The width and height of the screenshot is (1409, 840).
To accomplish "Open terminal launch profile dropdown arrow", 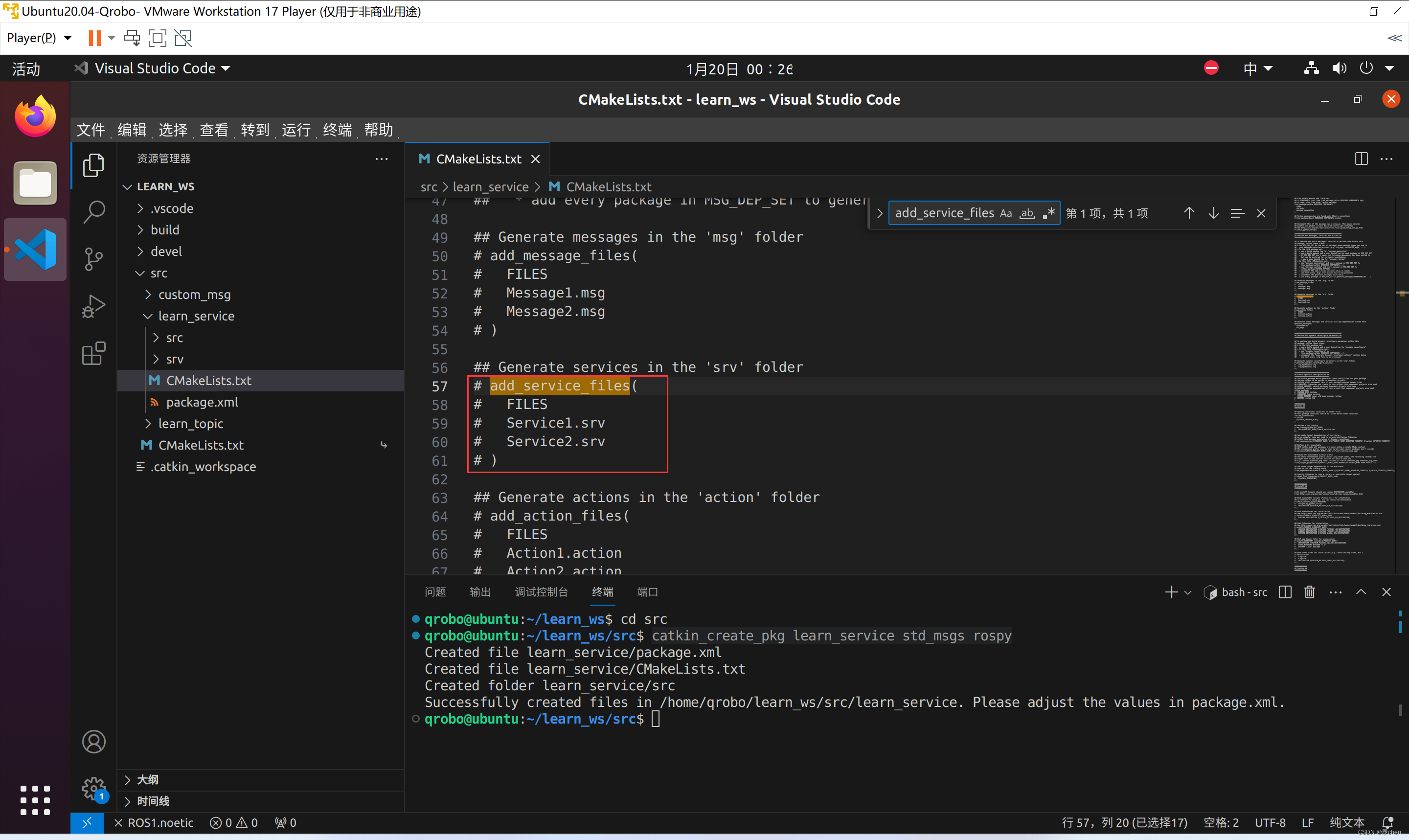I will [1188, 592].
